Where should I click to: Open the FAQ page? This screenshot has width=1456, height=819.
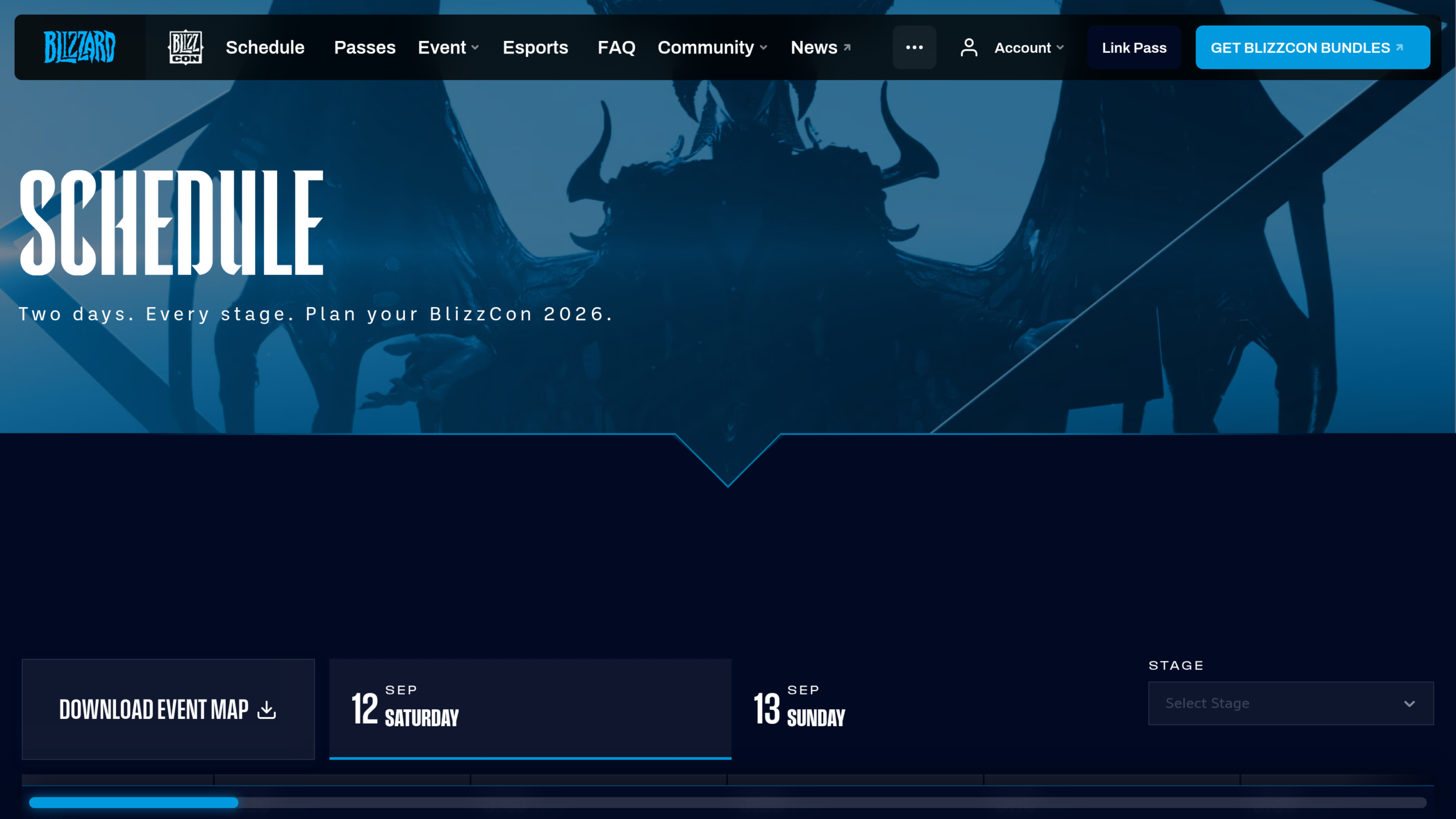pyautogui.click(x=617, y=47)
